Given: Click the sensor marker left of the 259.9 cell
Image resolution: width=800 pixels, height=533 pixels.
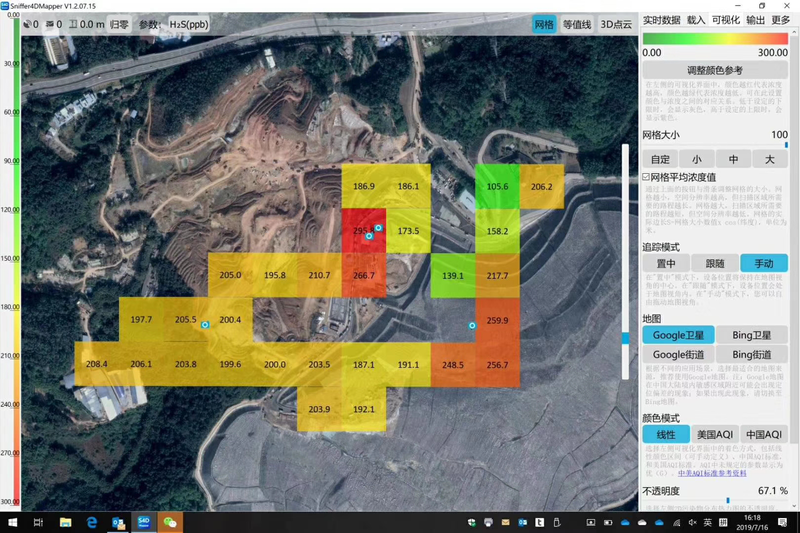Looking at the screenshot, I should coord(472,325).
